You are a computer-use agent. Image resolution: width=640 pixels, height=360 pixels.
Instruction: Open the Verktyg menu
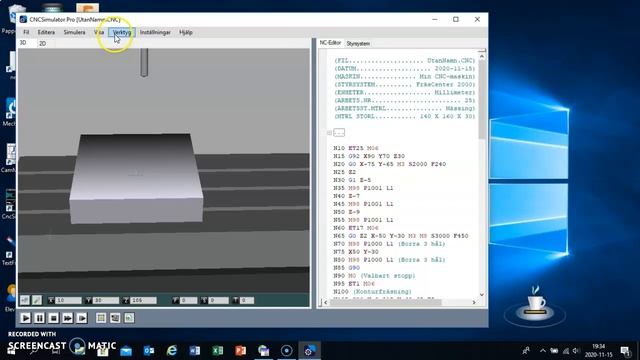click(122, 32)
